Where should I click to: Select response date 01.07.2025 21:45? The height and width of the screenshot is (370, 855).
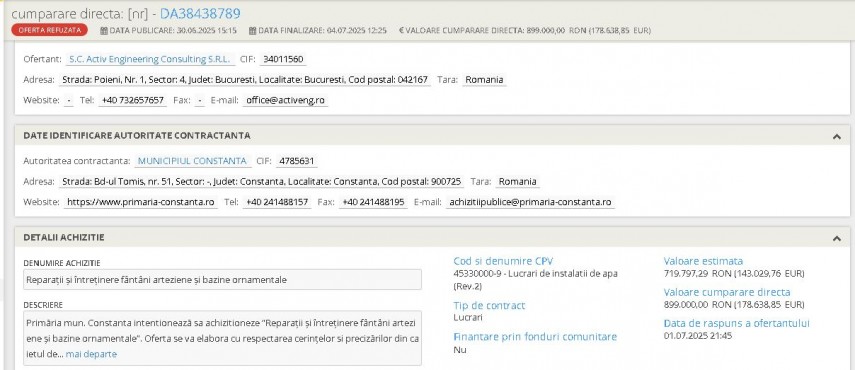point(697,336)
